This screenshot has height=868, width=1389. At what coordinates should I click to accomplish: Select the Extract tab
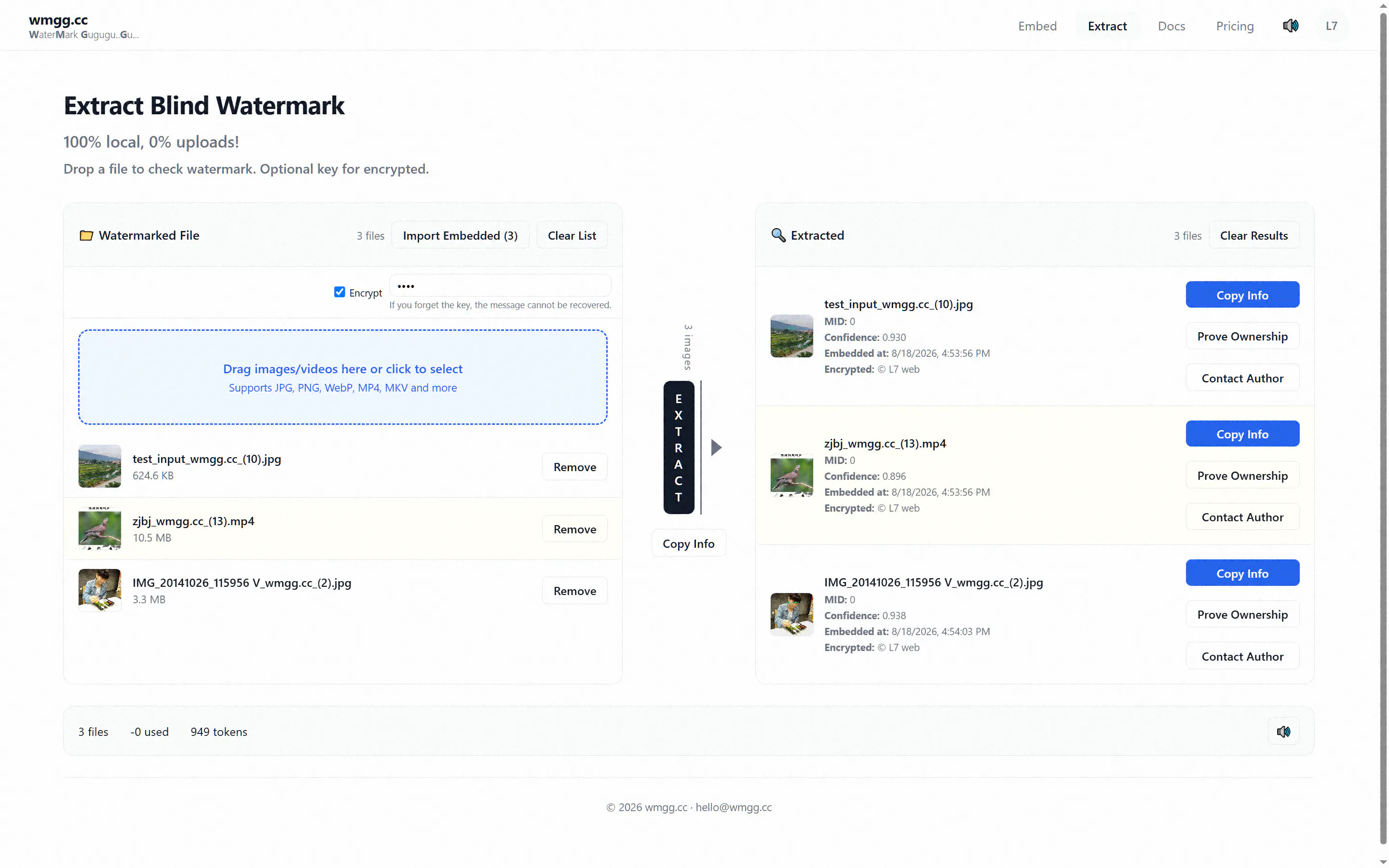click(x=1106, y=26)
